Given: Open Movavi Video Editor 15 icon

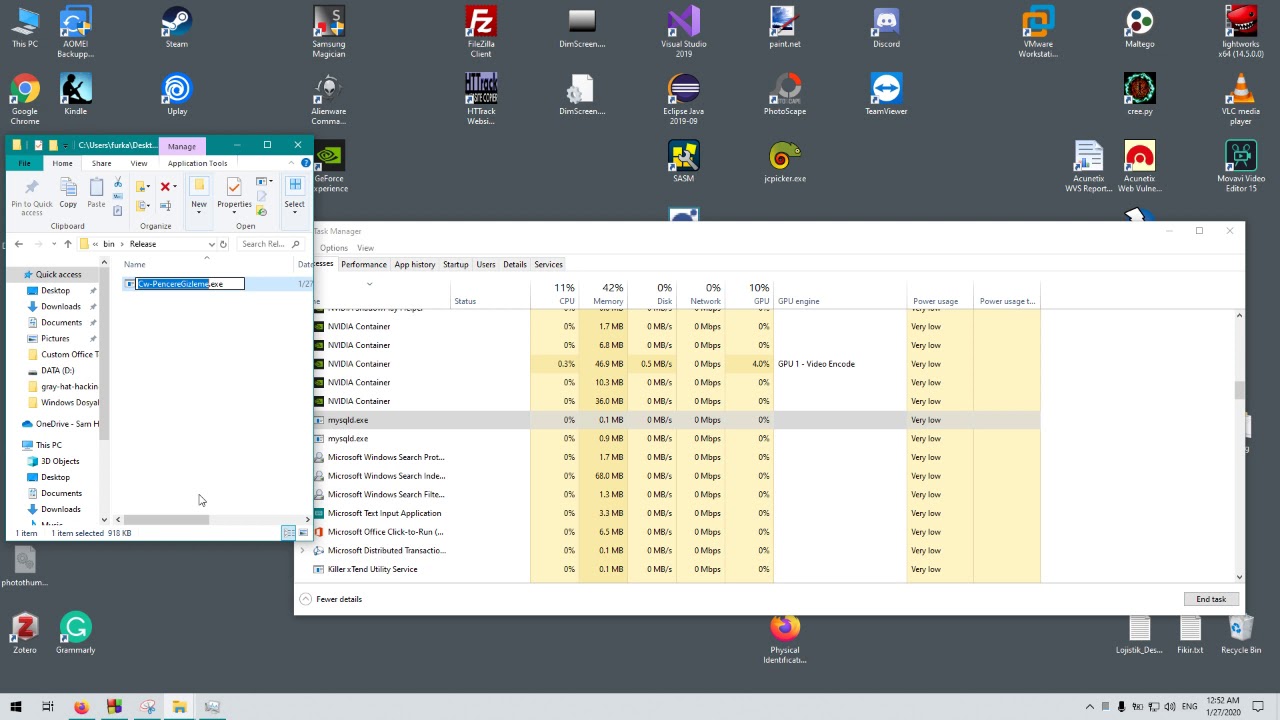Looking at the screenshot, I should 1241,167.
